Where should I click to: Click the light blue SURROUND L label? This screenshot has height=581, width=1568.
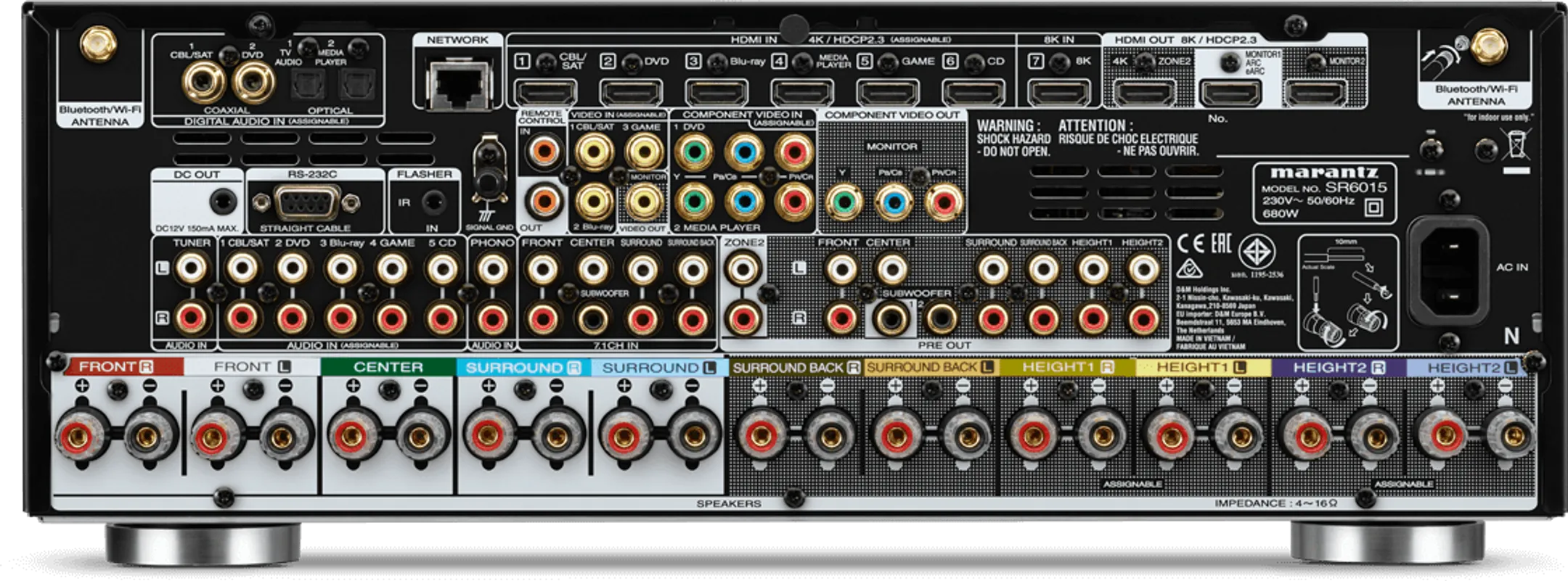point(659,367)
